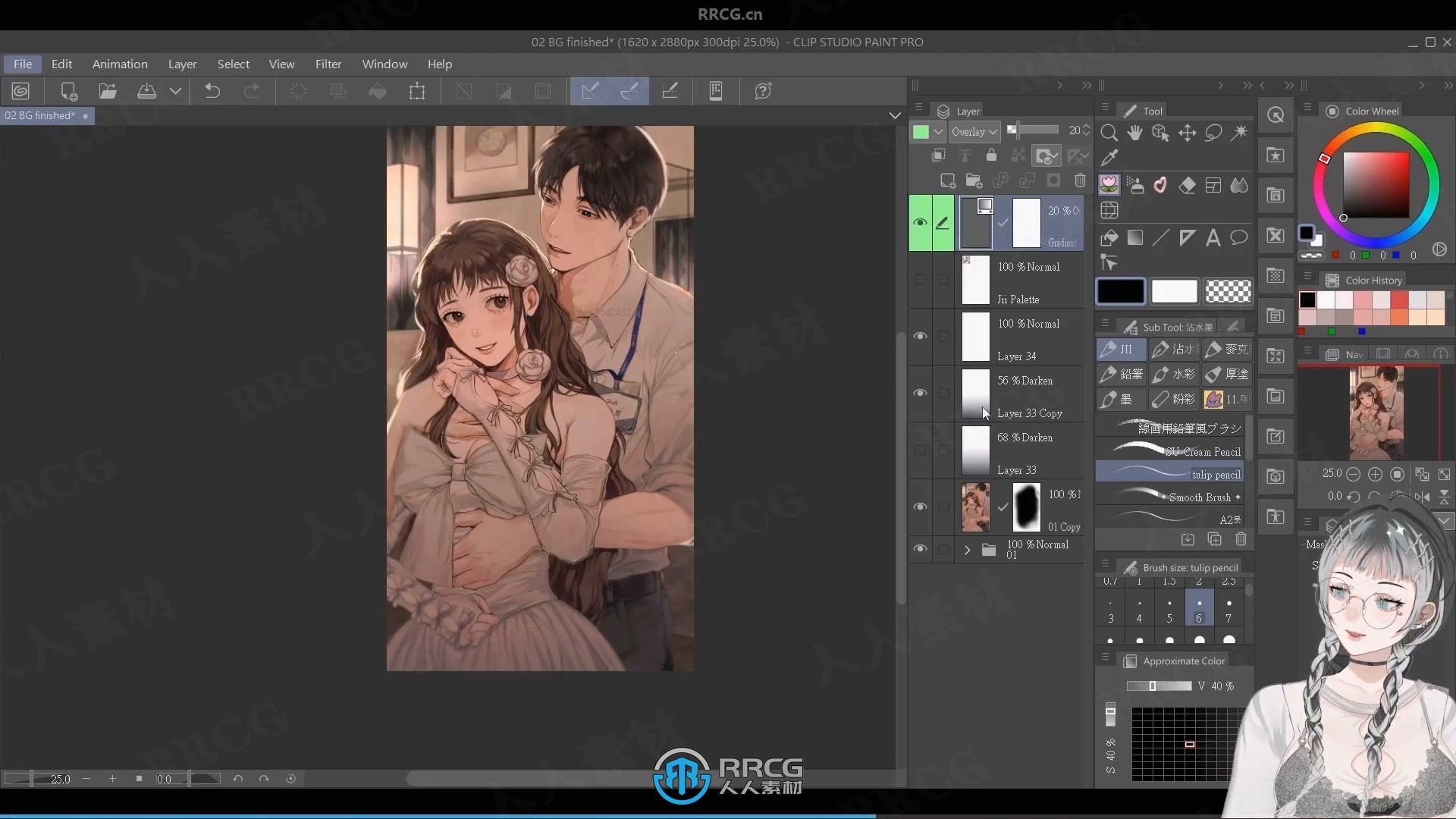Show Layer 33
The image size is (1456, 819).
coord(920,450)
